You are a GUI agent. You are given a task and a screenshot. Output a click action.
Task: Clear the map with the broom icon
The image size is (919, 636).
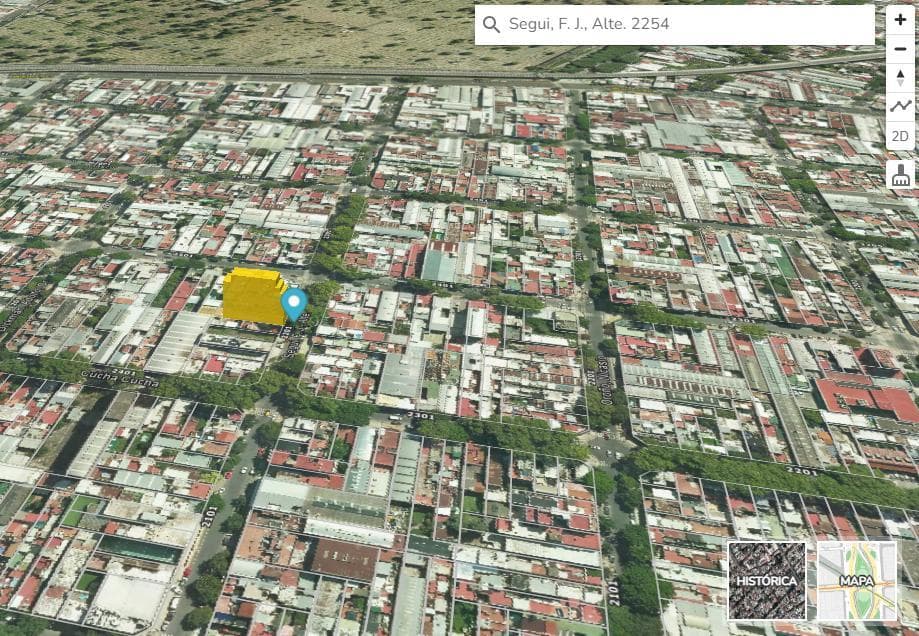tap(900, 175)
